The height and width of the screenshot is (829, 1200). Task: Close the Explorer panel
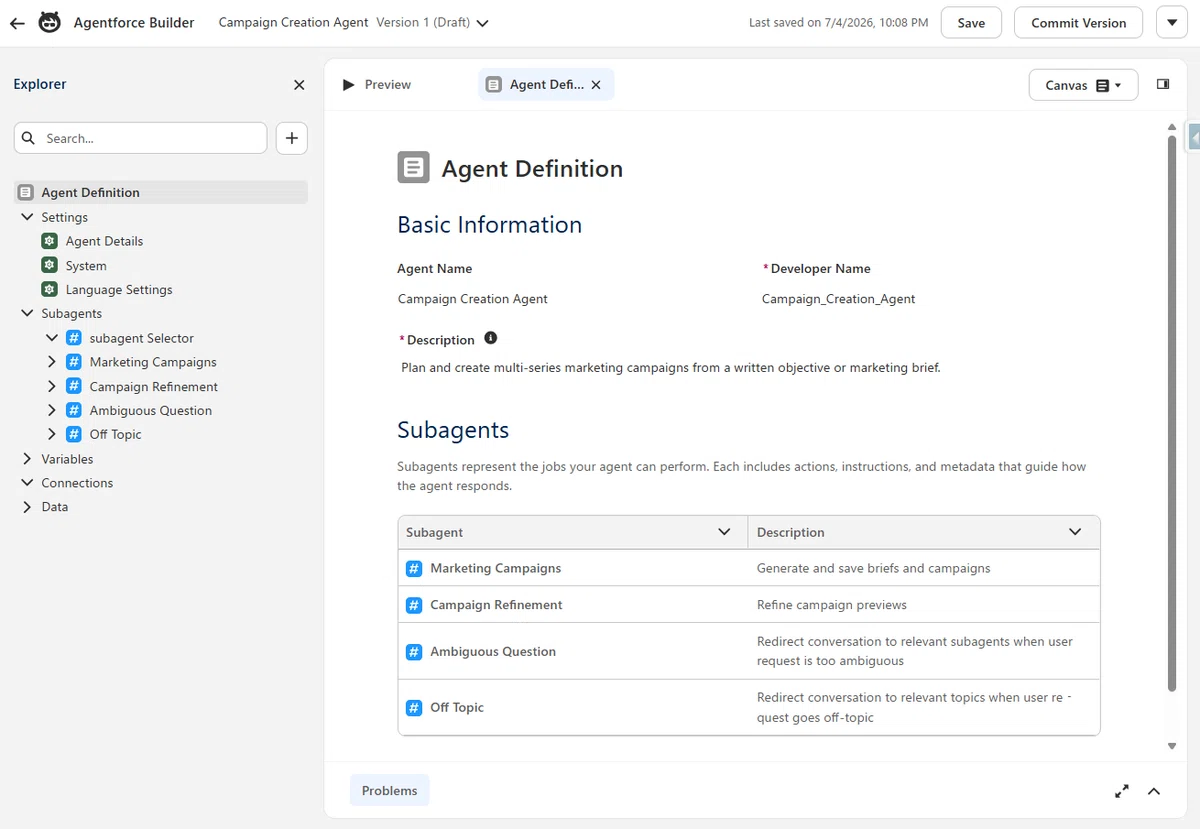coord(299,85)
